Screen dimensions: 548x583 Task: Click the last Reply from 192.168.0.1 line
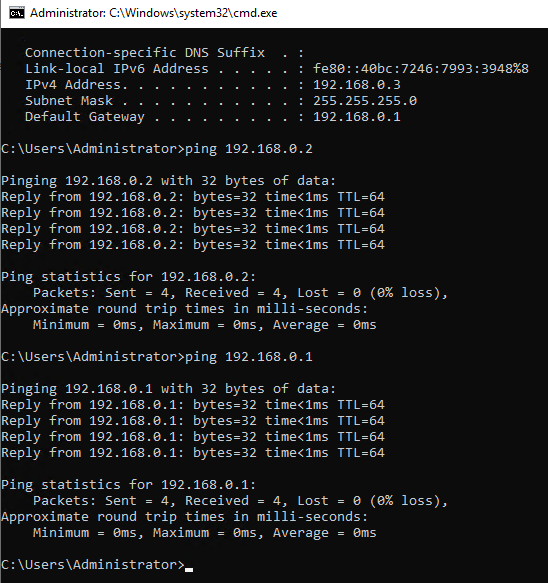click(193, 452)
